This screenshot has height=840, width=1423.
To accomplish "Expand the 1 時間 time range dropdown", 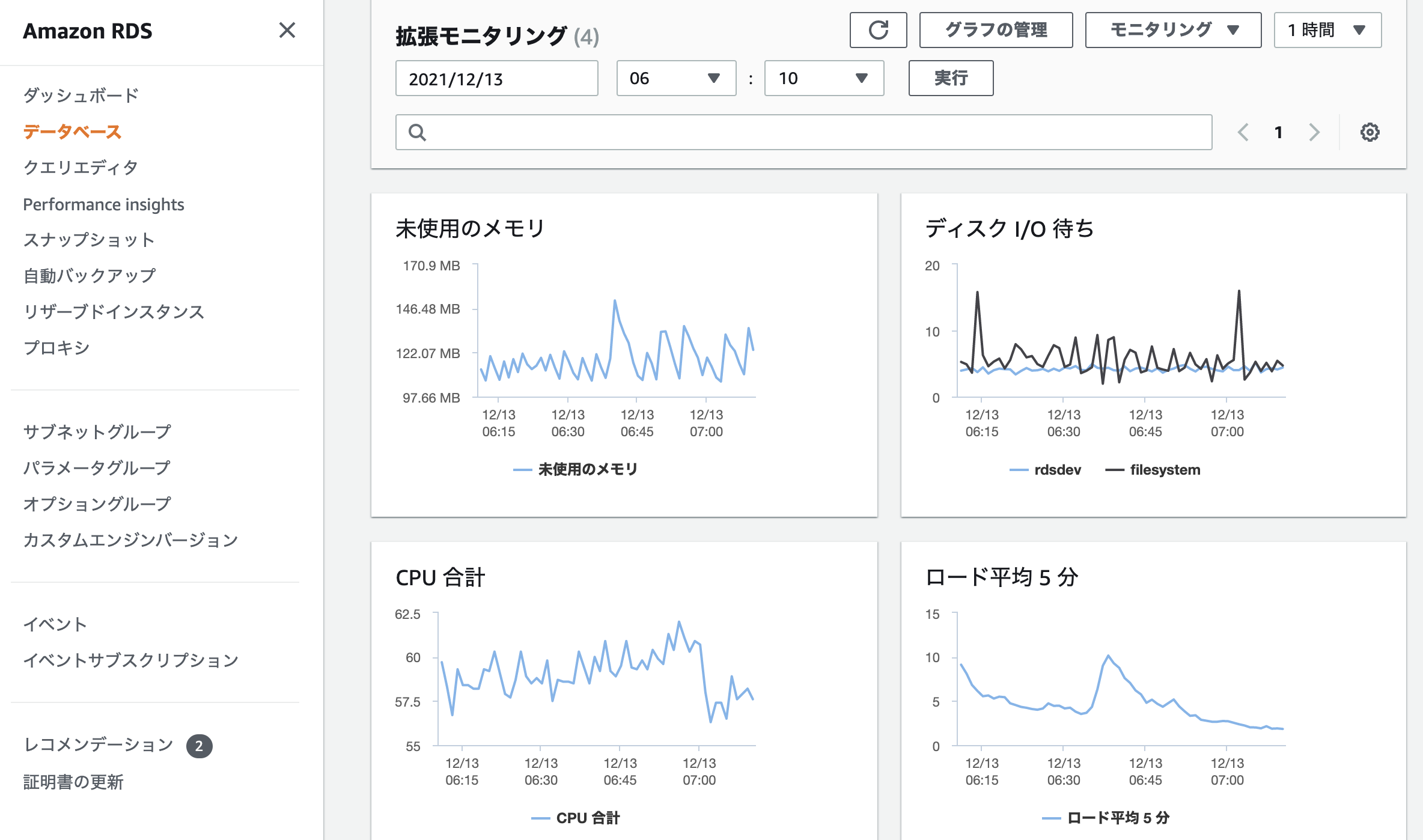I will coord(1327,30).
